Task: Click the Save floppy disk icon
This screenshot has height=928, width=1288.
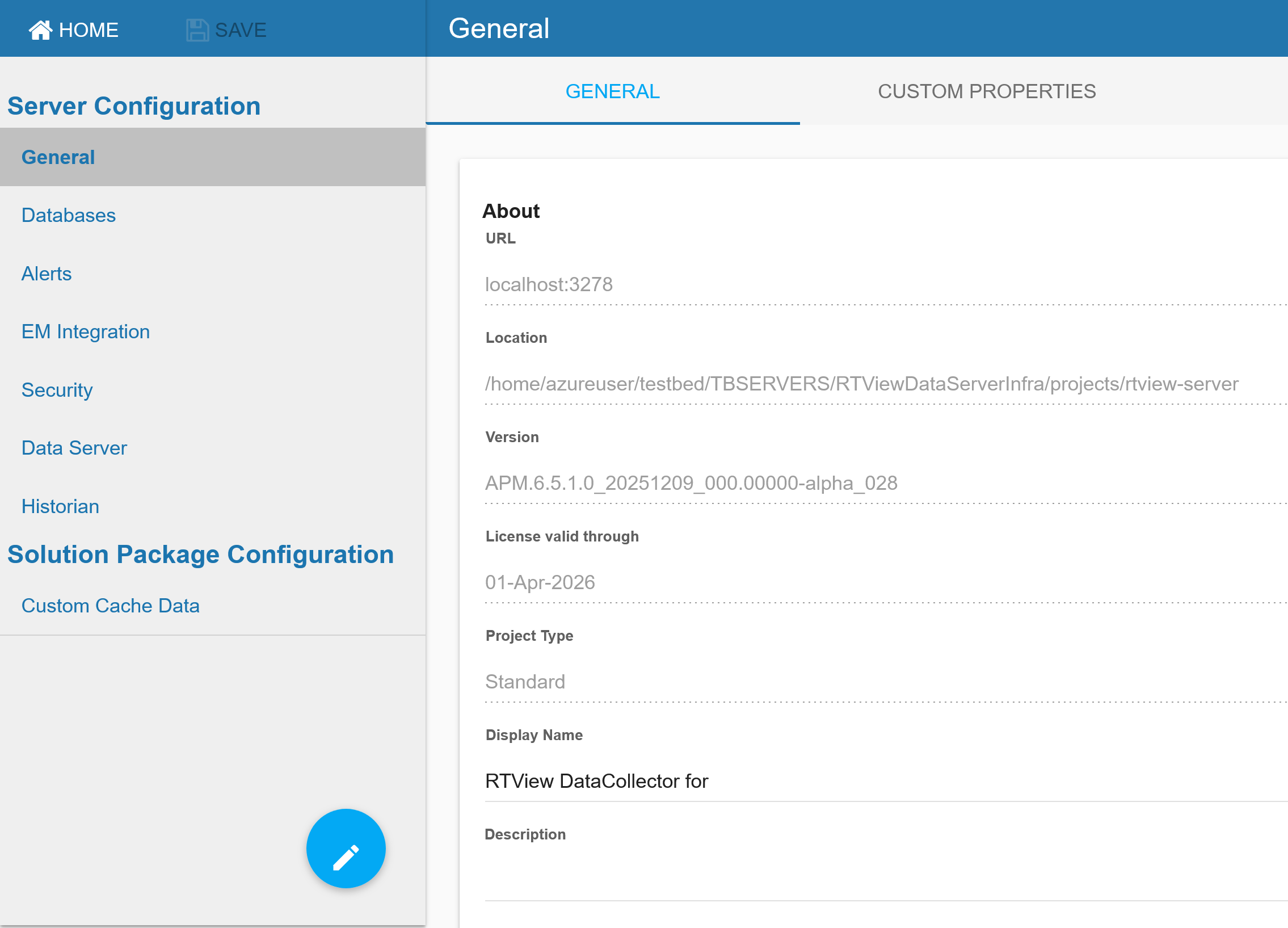Action: [x=197, y=30]
